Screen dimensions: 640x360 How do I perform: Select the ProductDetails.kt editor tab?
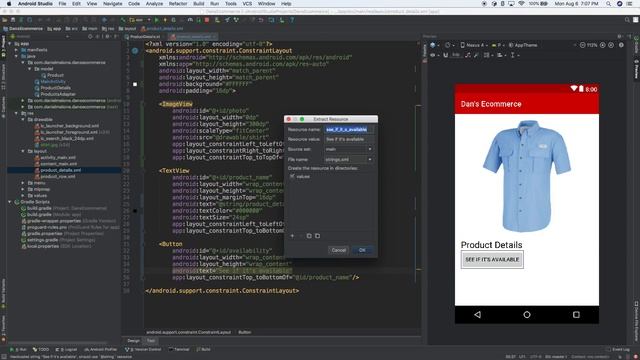click(145, 37)
